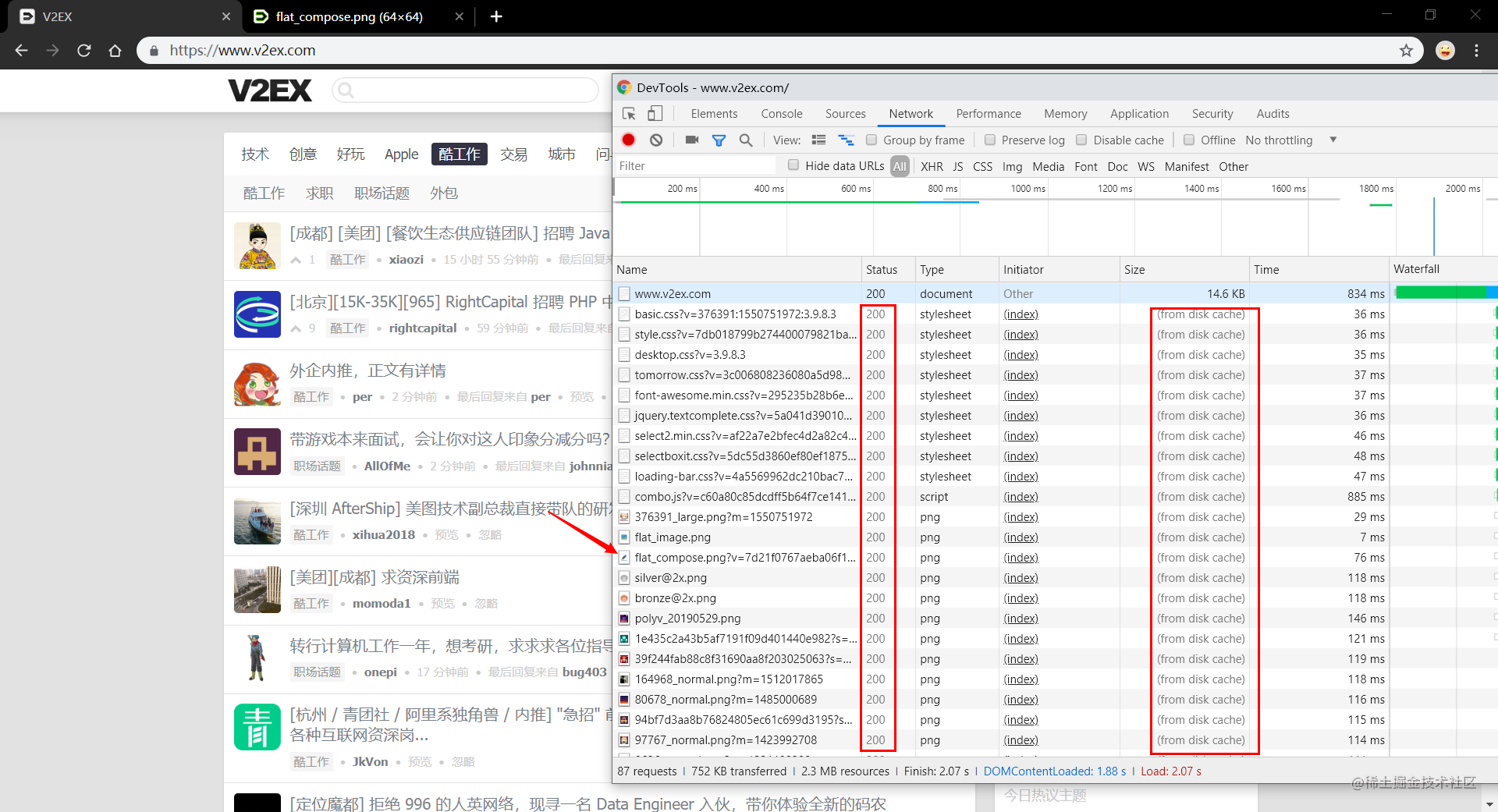Switch to the Elements tab

pos(714,114)
